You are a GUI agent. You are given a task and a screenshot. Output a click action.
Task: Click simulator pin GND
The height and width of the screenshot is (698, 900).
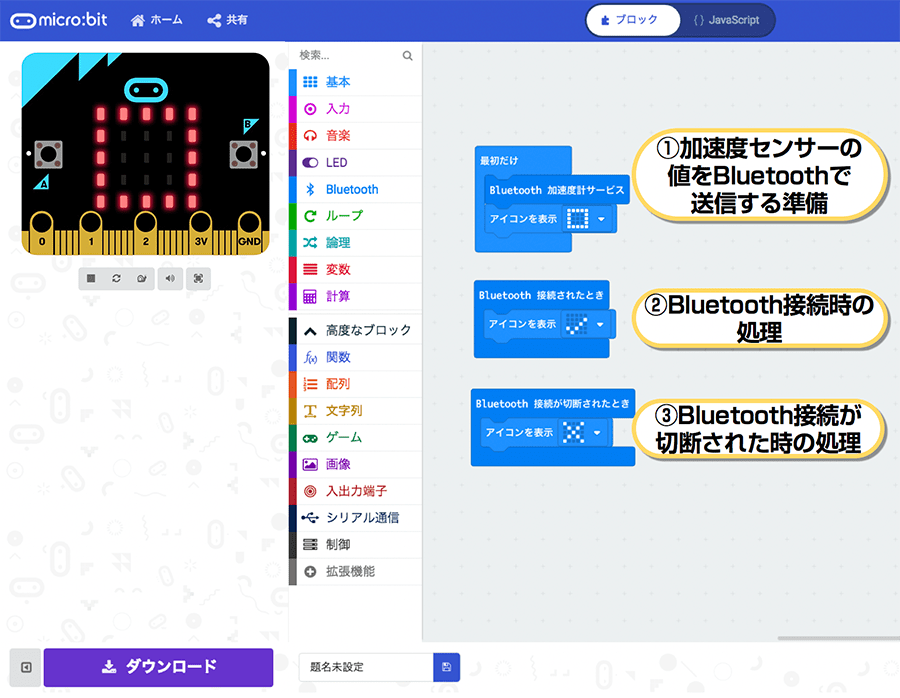[249, 232]
